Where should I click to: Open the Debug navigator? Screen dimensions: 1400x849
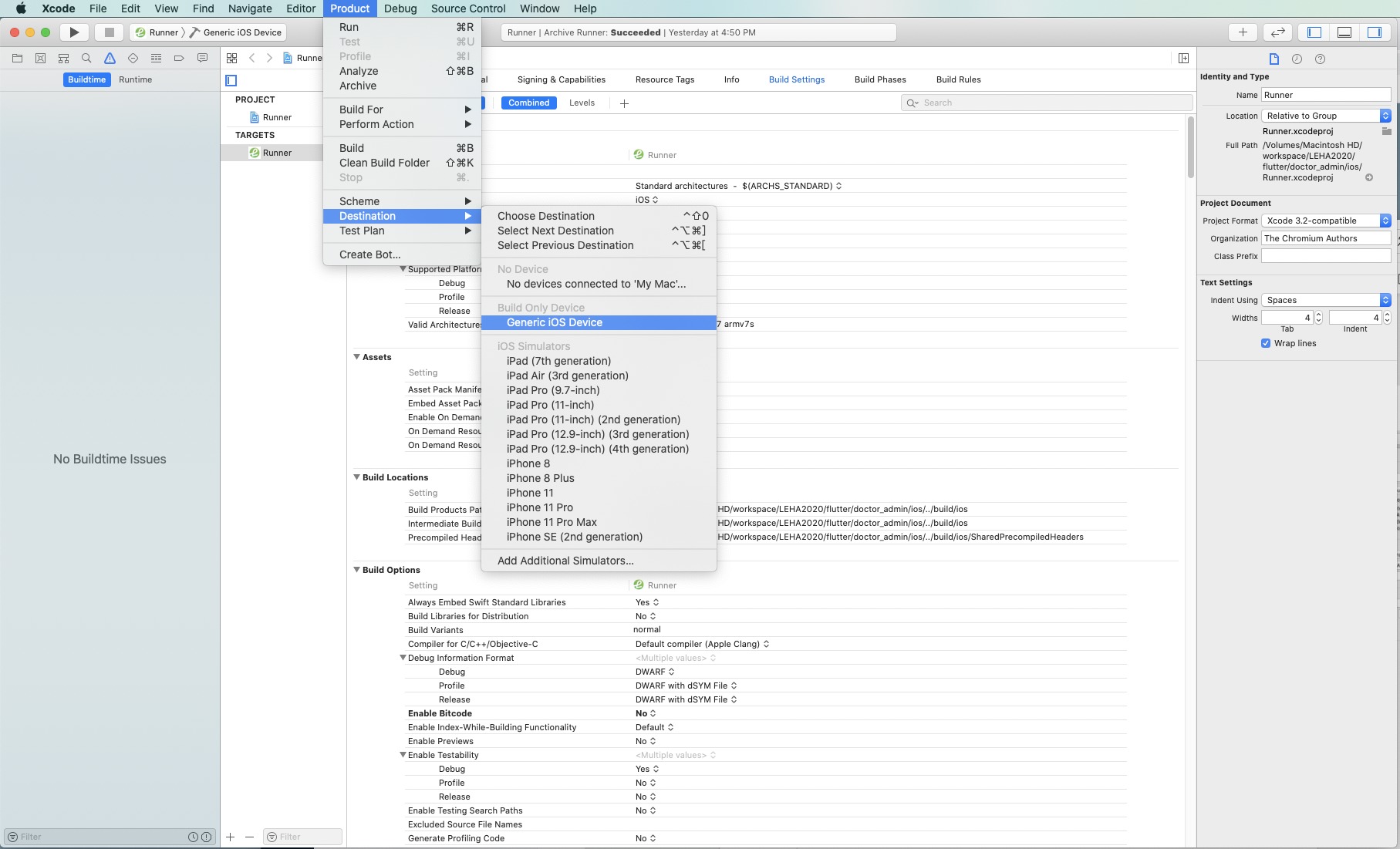(156, 58)
